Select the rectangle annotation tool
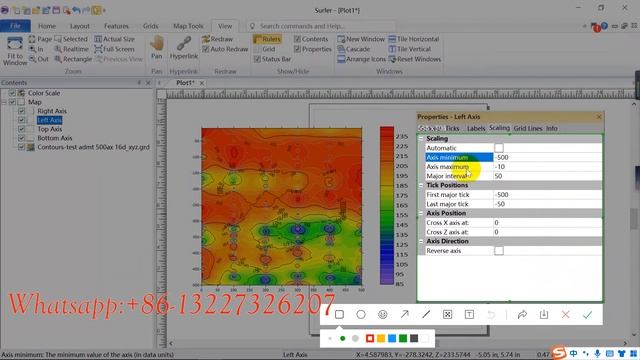640x360 pixels. pos(339,314)
